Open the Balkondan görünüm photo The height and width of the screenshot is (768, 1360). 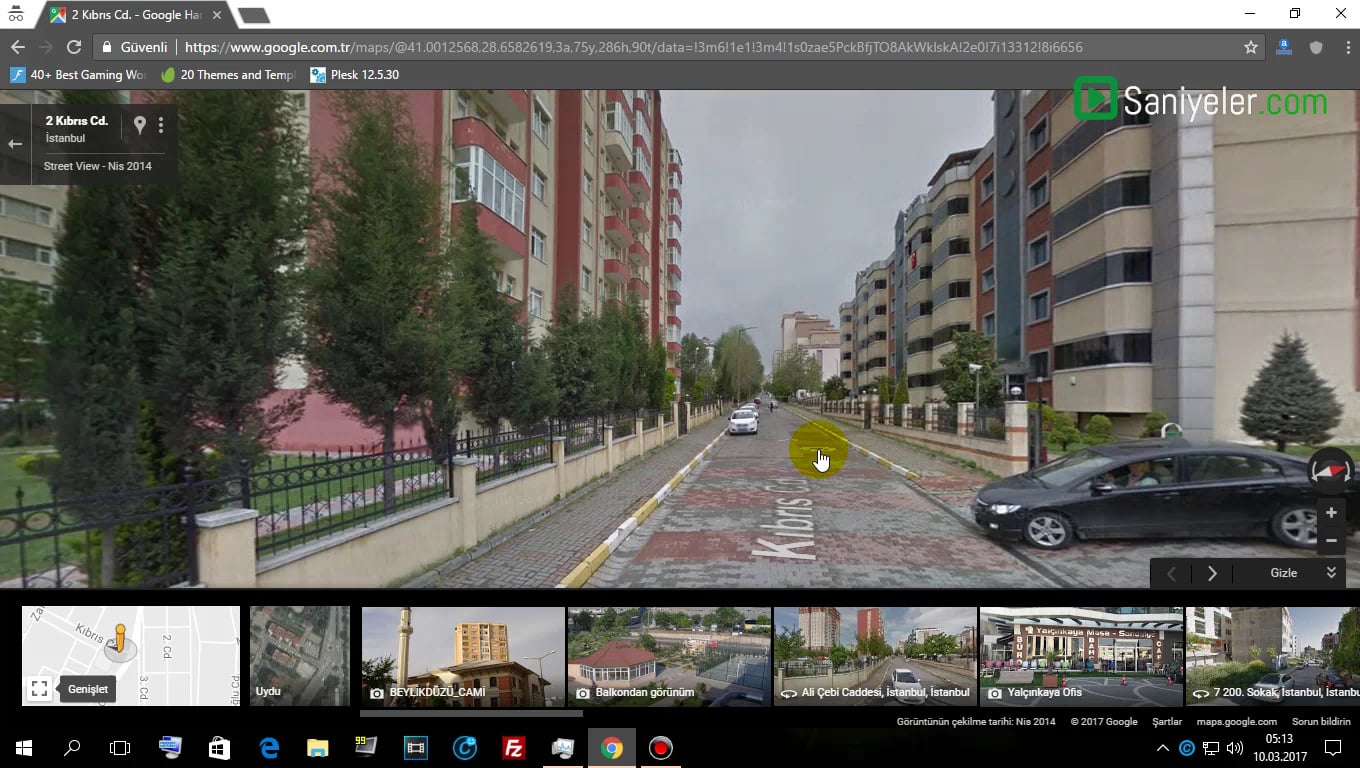(x=669, y=656)
